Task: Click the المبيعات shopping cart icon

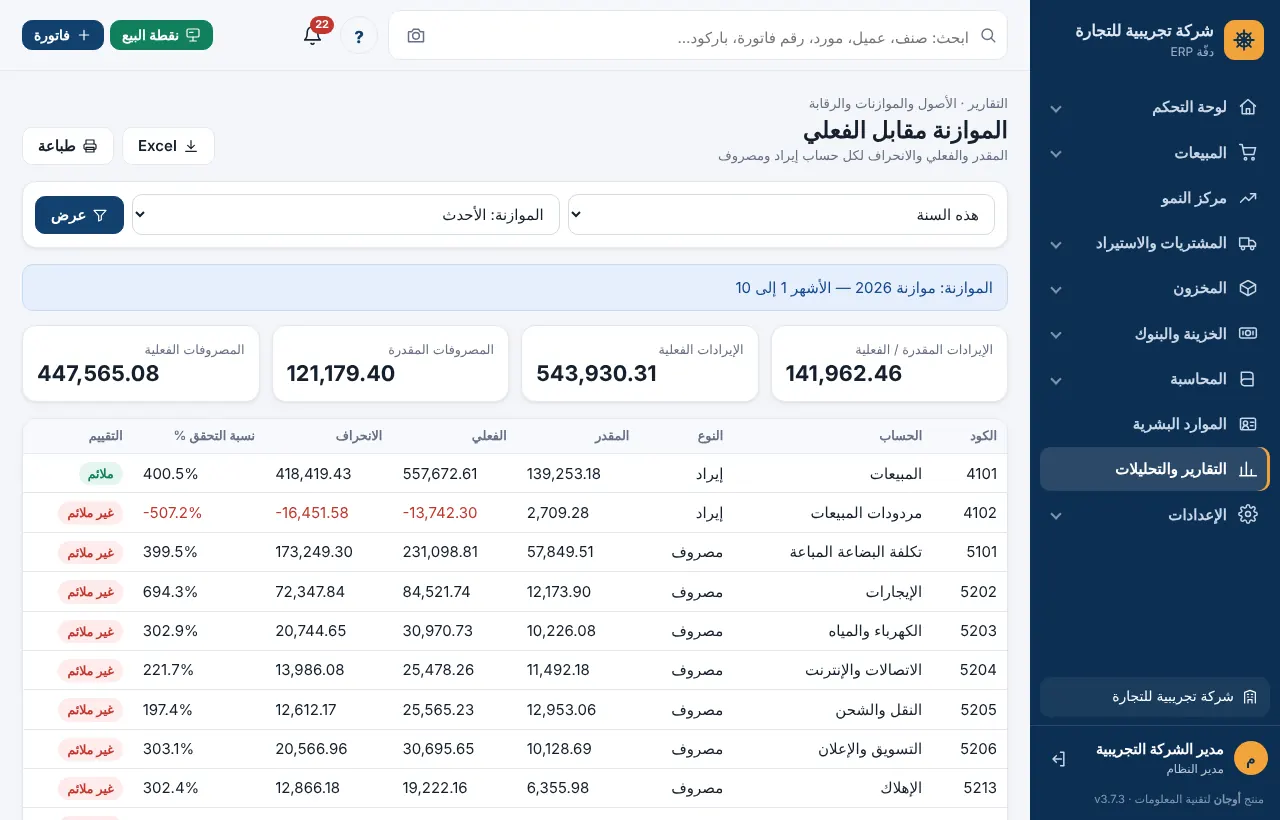Action: click(1247, 152)
